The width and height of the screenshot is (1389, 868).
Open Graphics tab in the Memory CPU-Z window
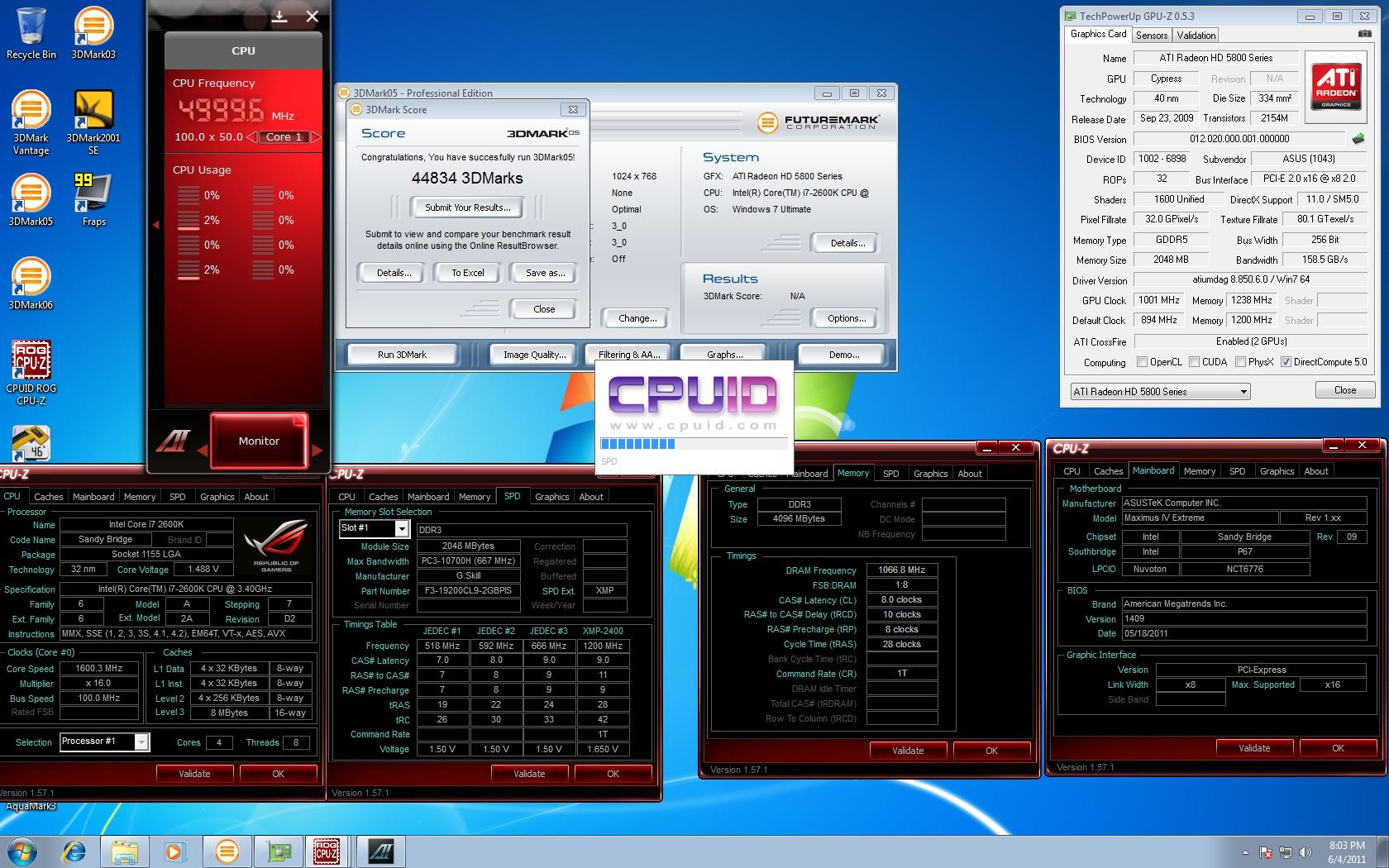930,474
